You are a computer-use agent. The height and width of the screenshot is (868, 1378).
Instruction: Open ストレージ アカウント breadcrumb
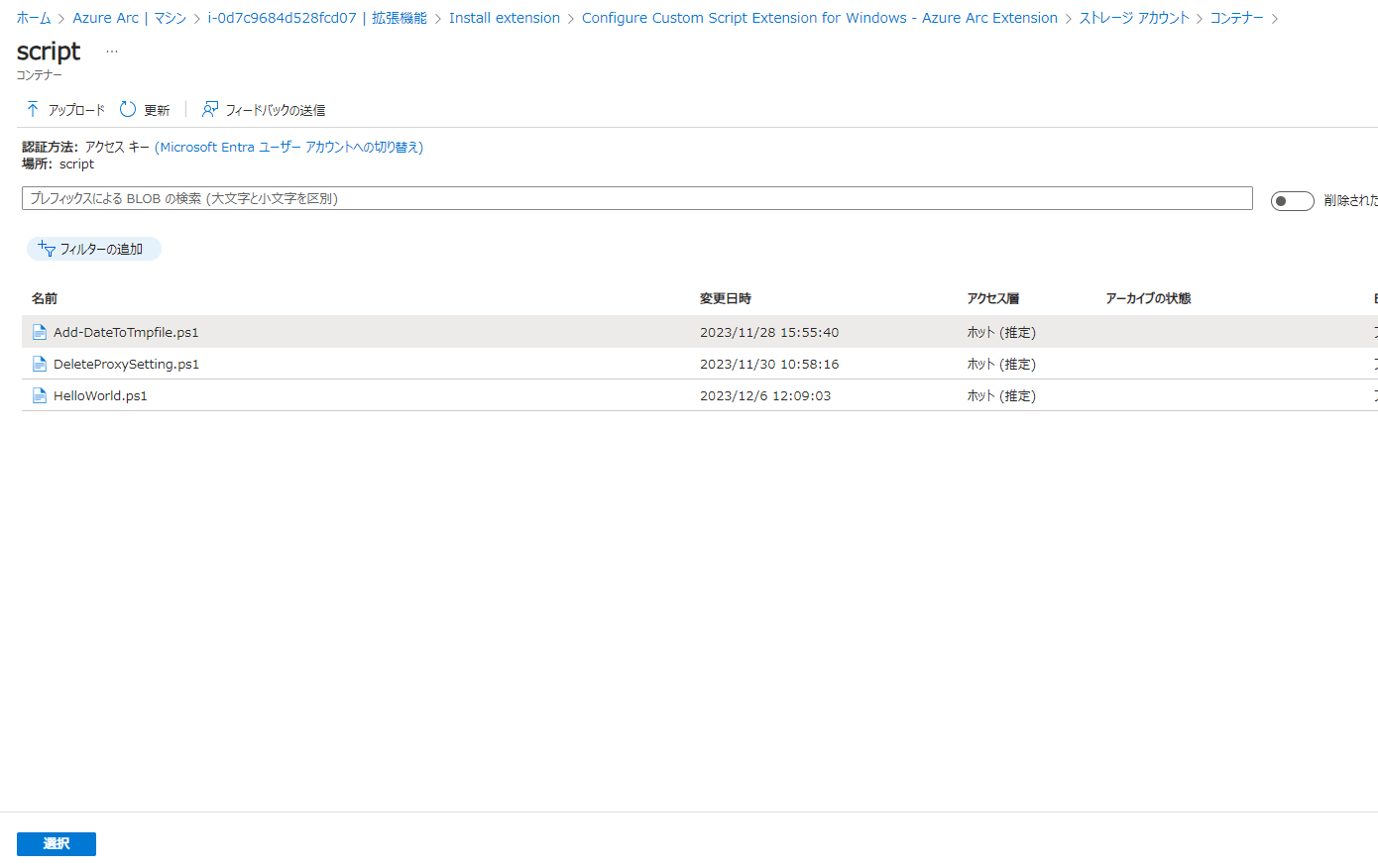click(1134, 18)
